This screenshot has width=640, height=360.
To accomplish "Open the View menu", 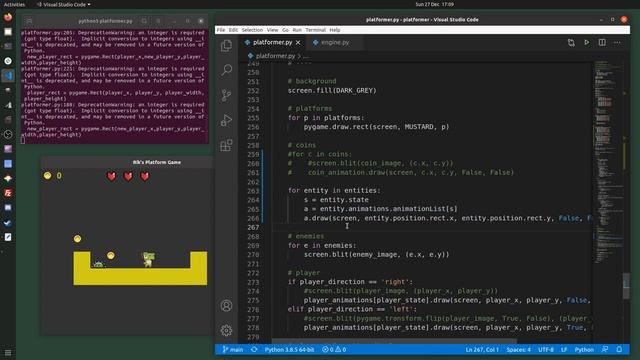I will 272,30.
